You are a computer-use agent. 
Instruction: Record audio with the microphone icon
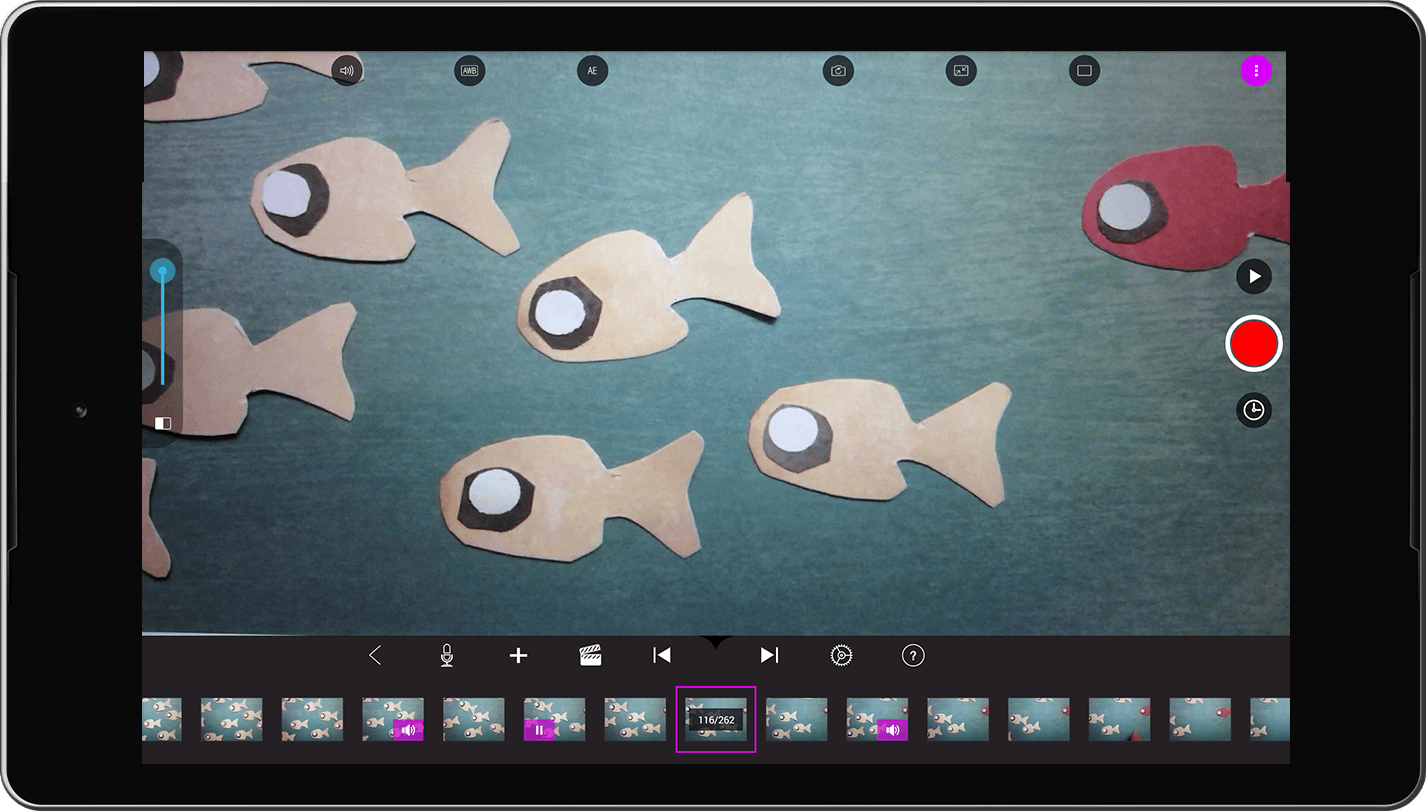pos(447,656)
